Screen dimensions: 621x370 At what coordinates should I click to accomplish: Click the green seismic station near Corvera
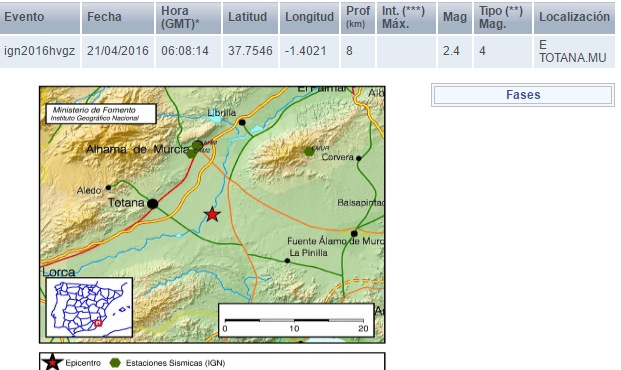pos(309,151)
